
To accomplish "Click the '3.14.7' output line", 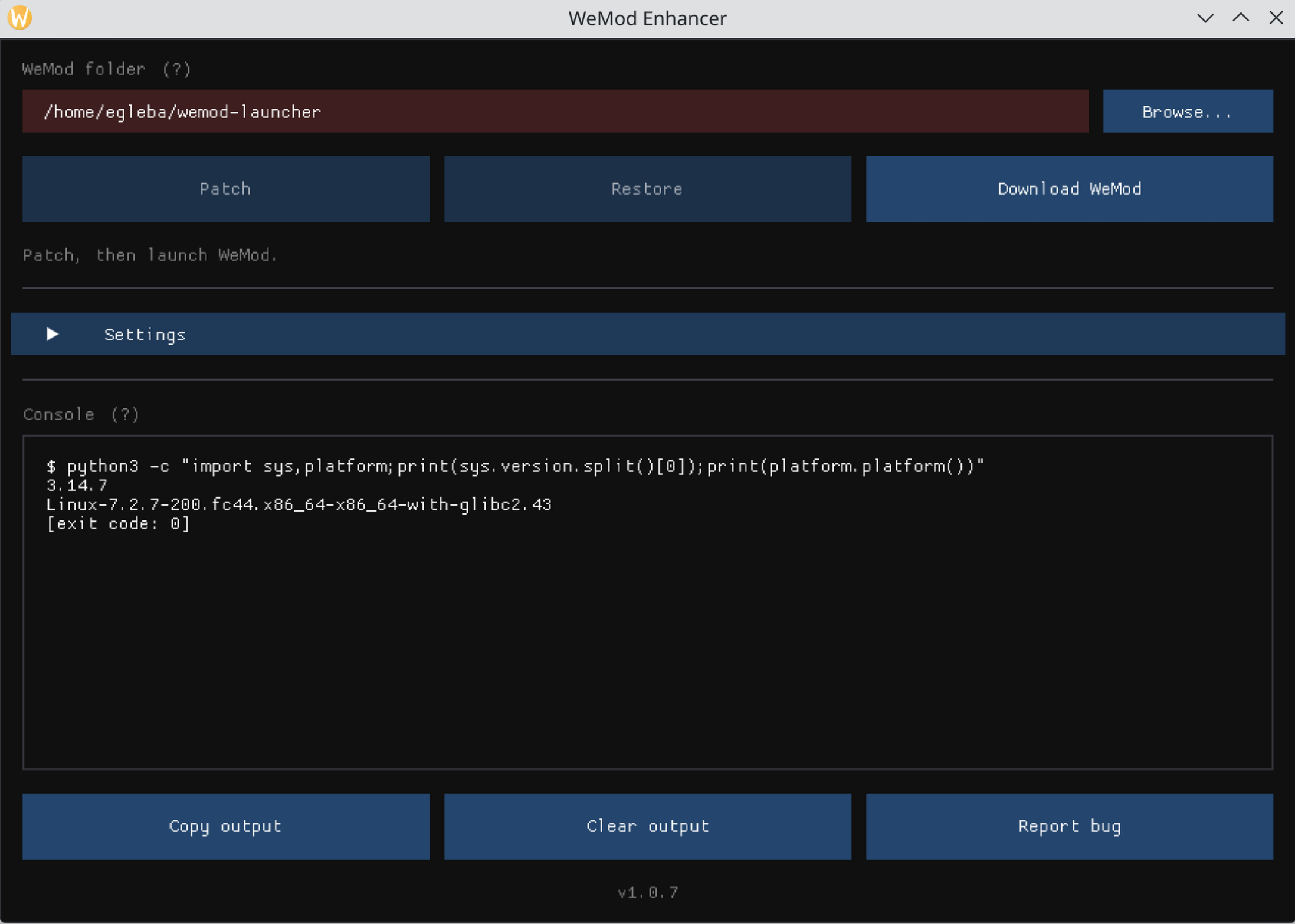I will (x=77, y=486).
